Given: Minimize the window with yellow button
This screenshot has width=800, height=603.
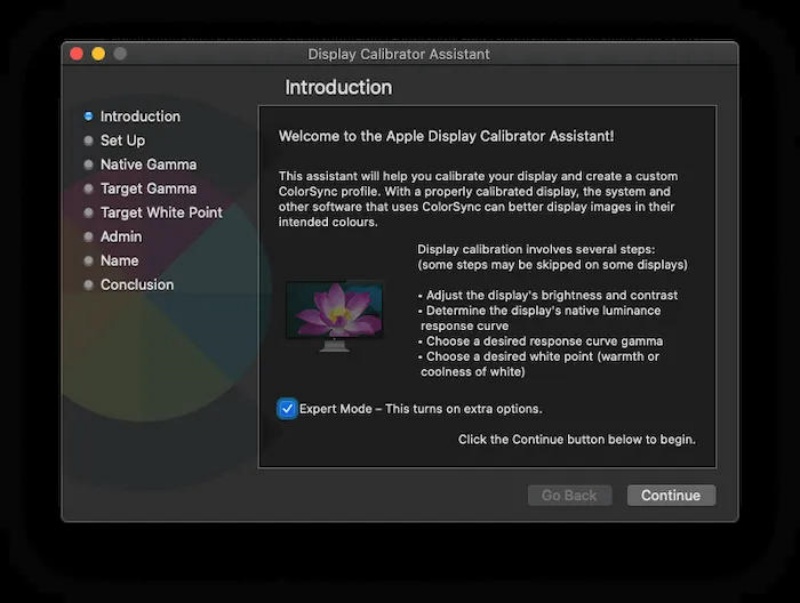Looking at the screenshot, I should [98, 54].
